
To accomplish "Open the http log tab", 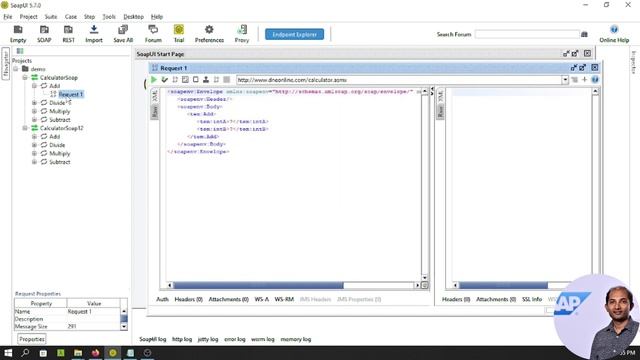I will point(182,339).
